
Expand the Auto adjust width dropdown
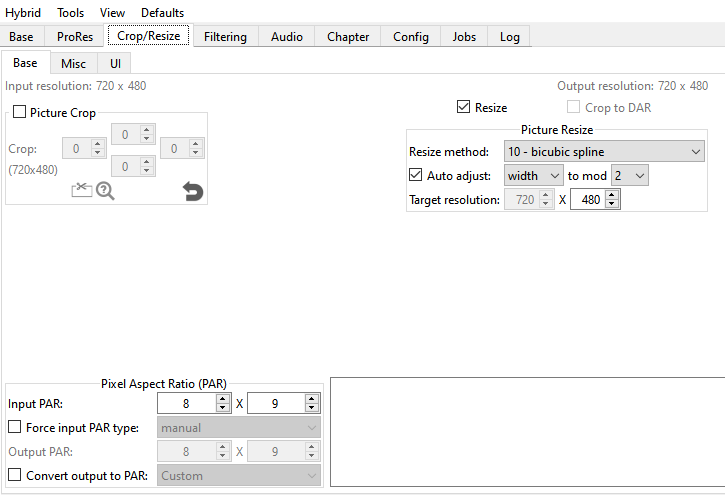click(534, 176)
